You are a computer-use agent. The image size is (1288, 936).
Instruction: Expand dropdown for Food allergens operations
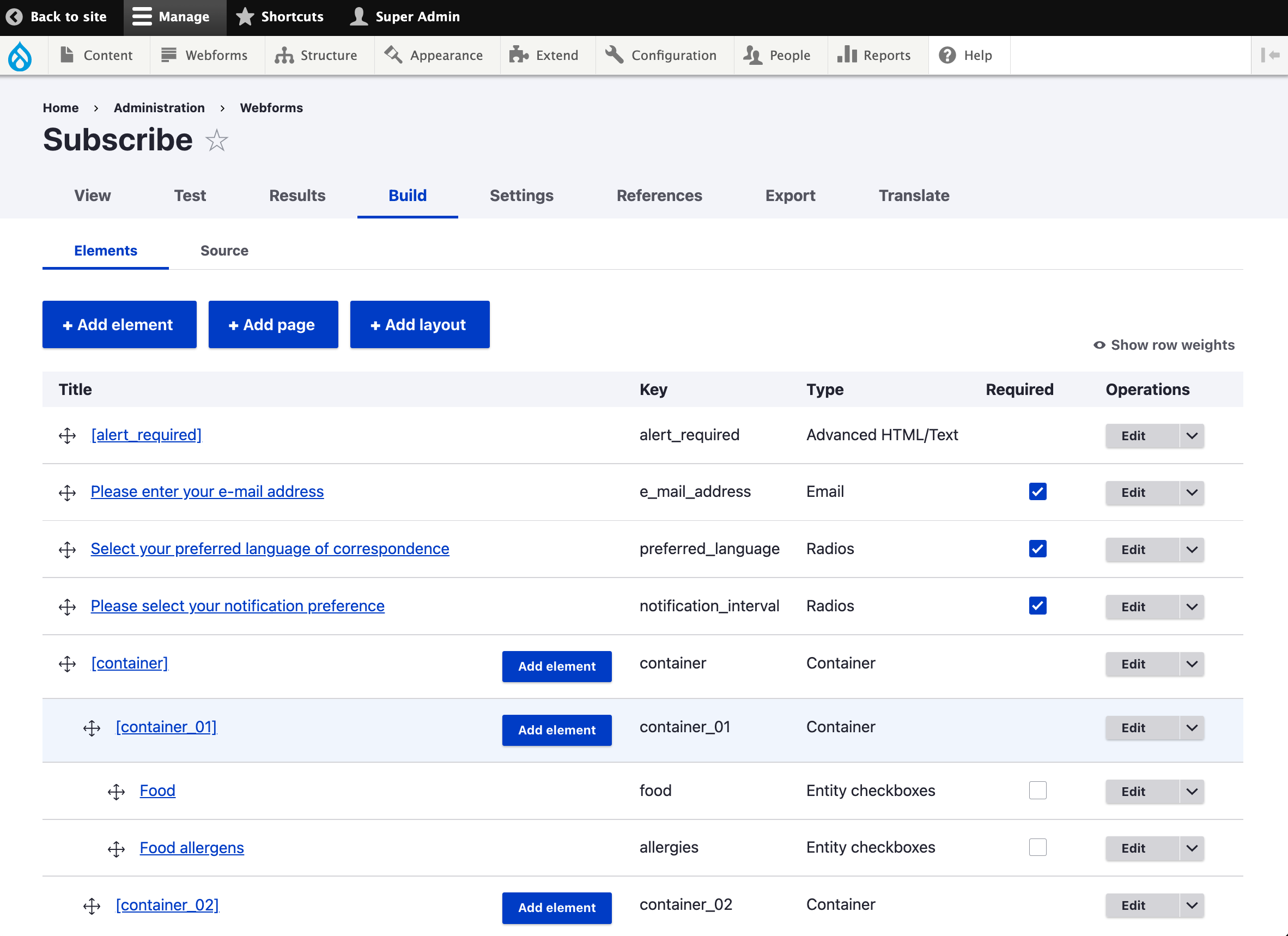click(x=1191, y=848)
